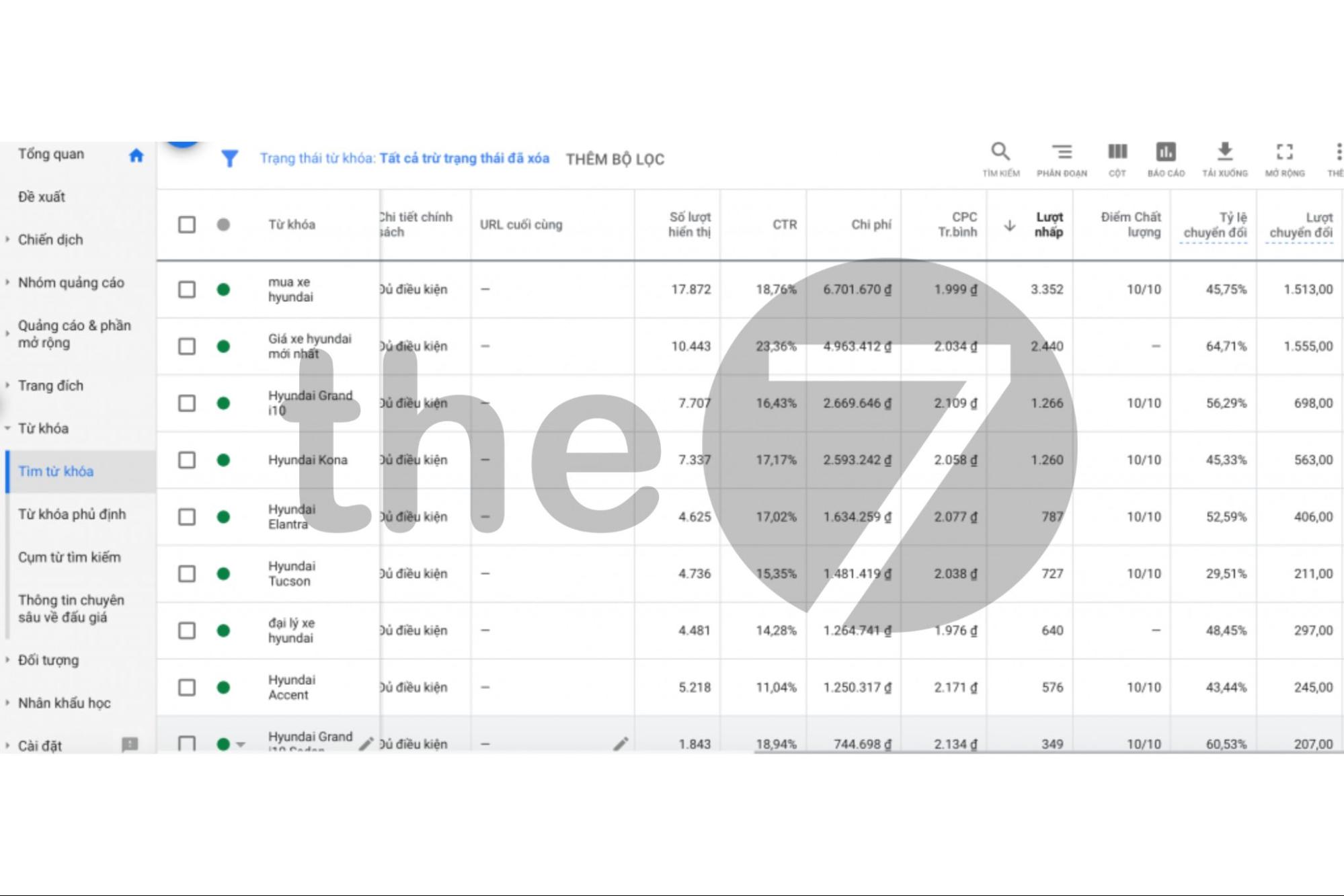The width and height of the screenshot is (1344, 896).
Task: Open the Phân đoạn segment icon
Action: tap(1062, 152)
